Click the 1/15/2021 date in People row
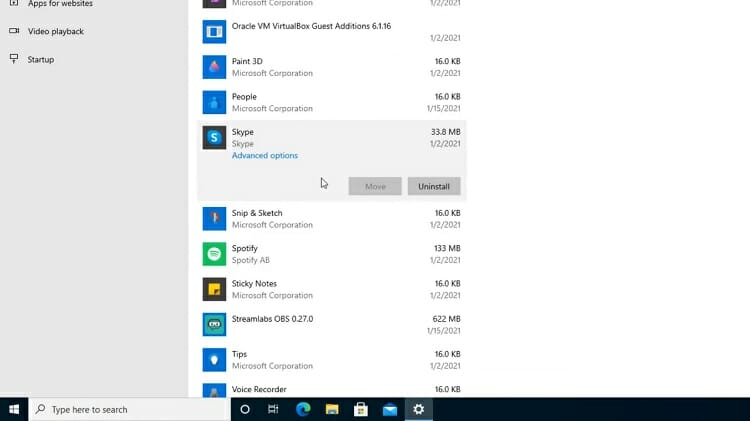The image size is (750, 421). click(443, 109)
